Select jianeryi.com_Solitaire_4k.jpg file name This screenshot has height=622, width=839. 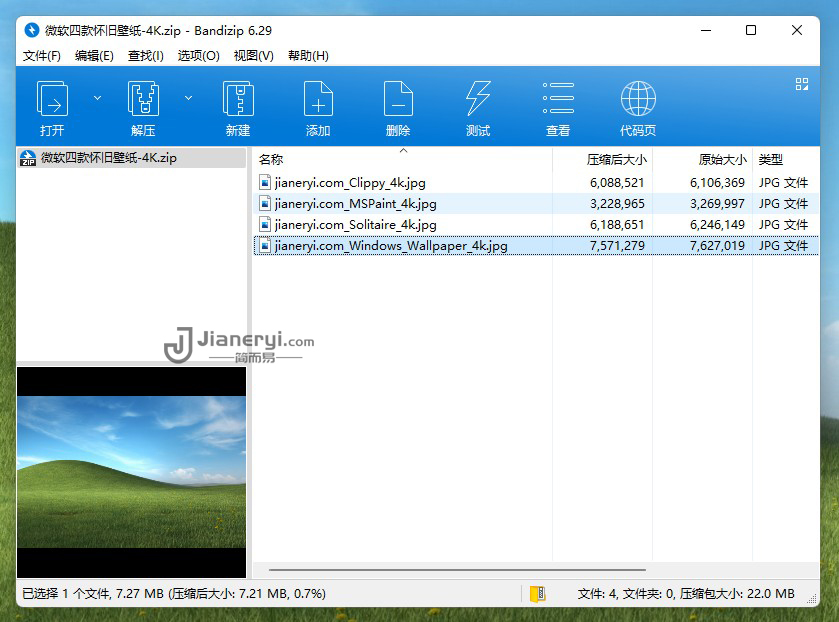355,225
